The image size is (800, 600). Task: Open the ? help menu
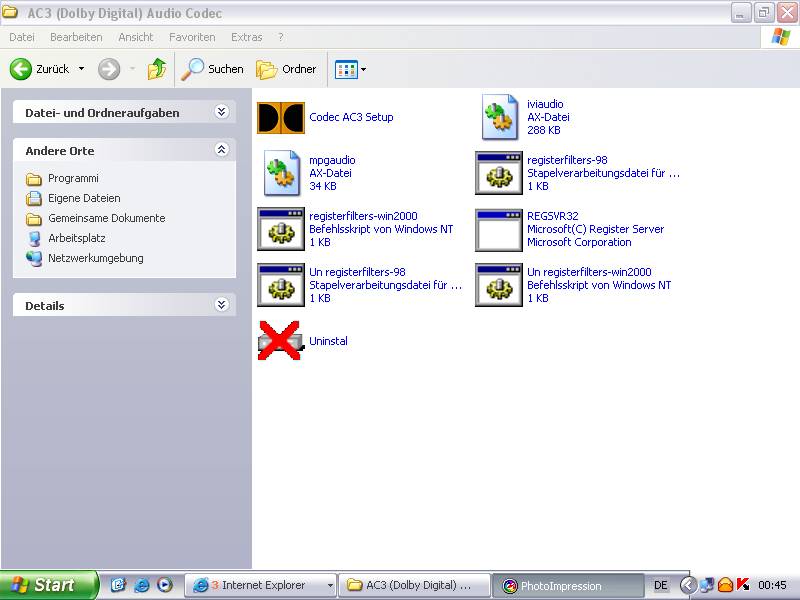coord(281,37)
